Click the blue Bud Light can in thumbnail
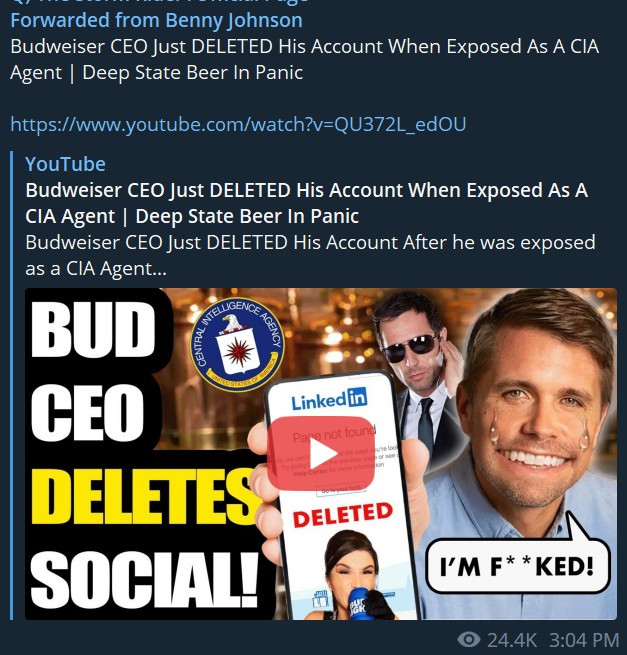627x655 pixels. pos(361,602)
